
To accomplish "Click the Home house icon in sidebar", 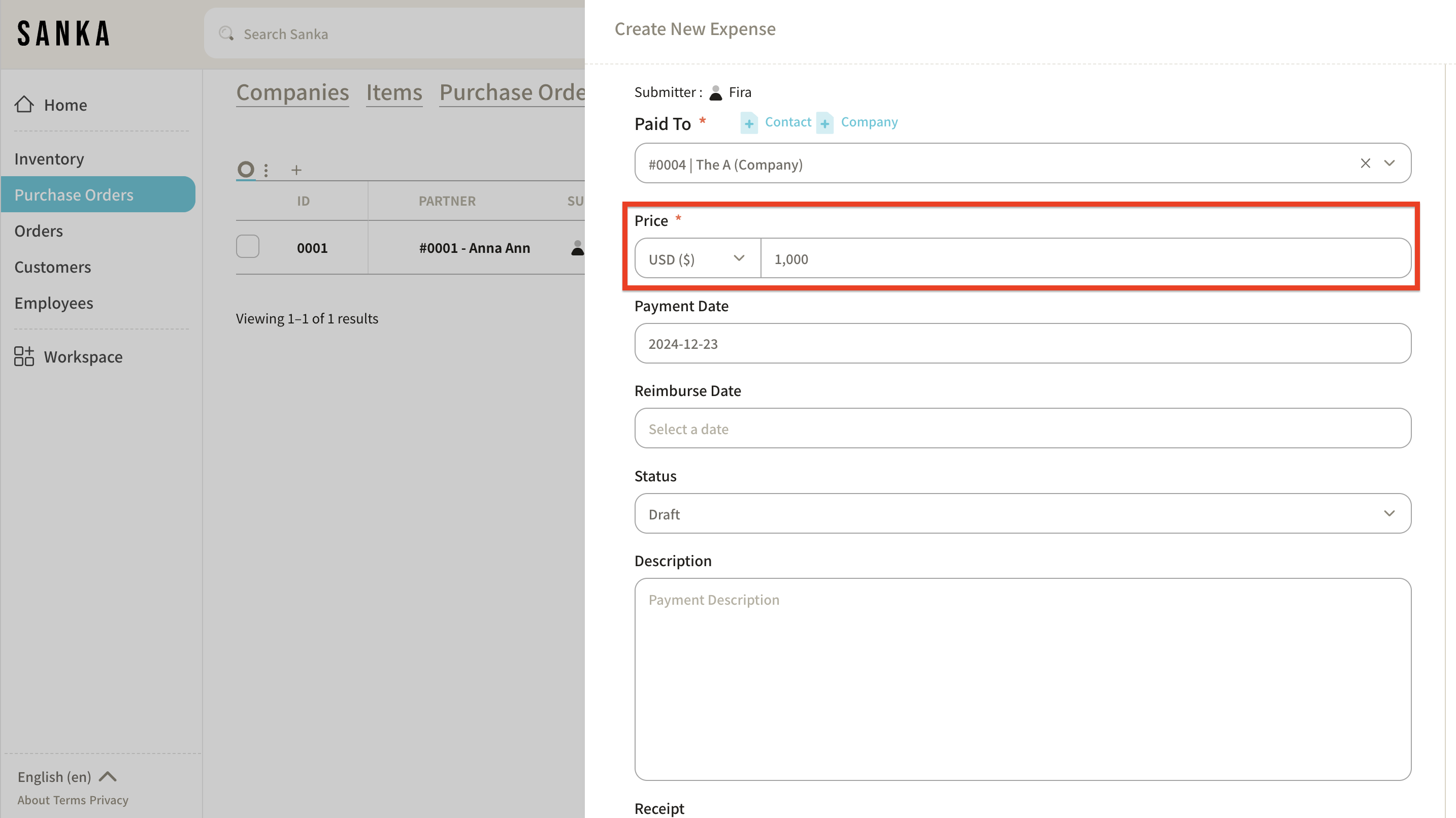I will 24,104.
